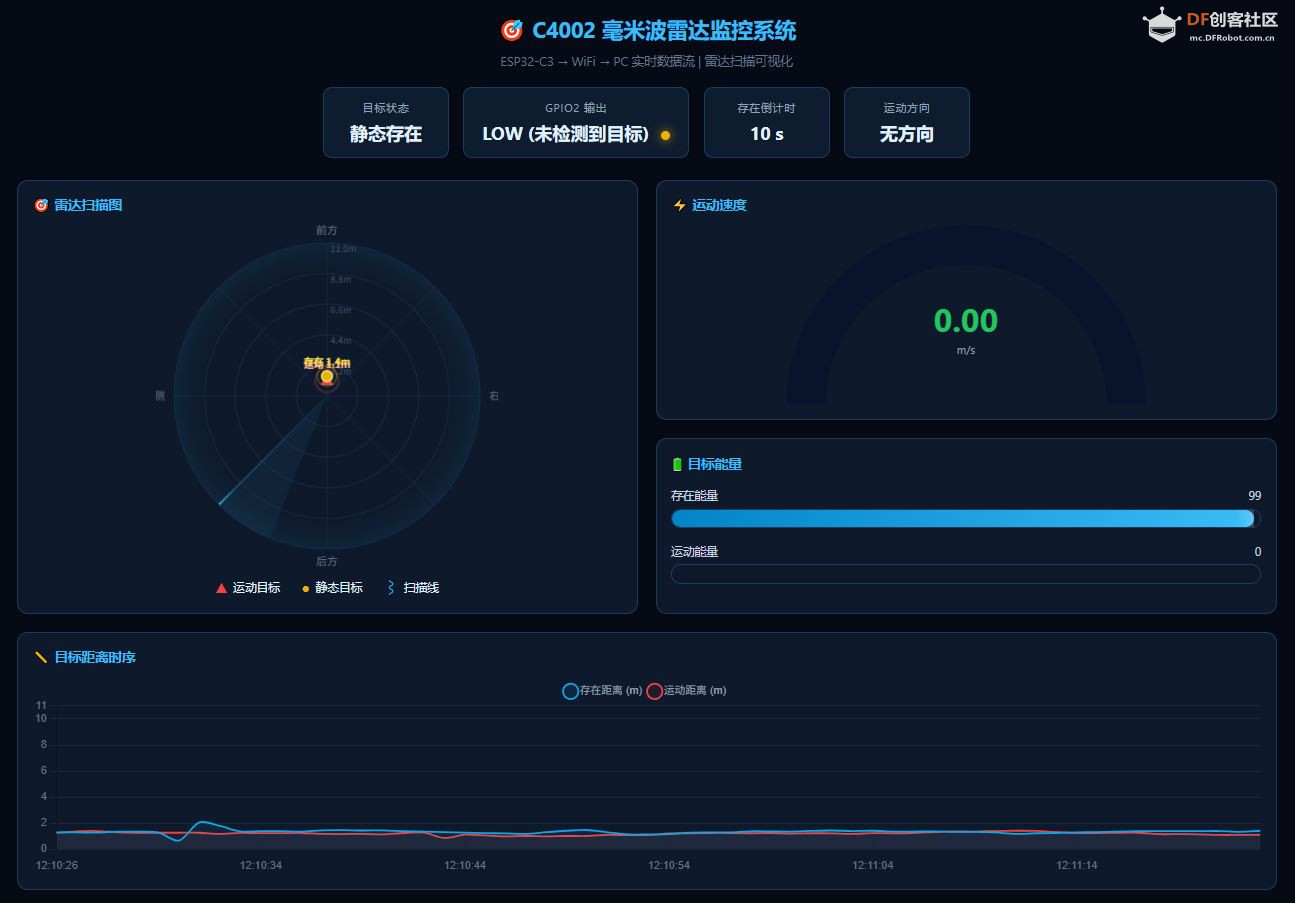The height and width of the screenshot is (903, 1295).
Task: Click the 8.8m radar ring label
Action: pos(341,280)
